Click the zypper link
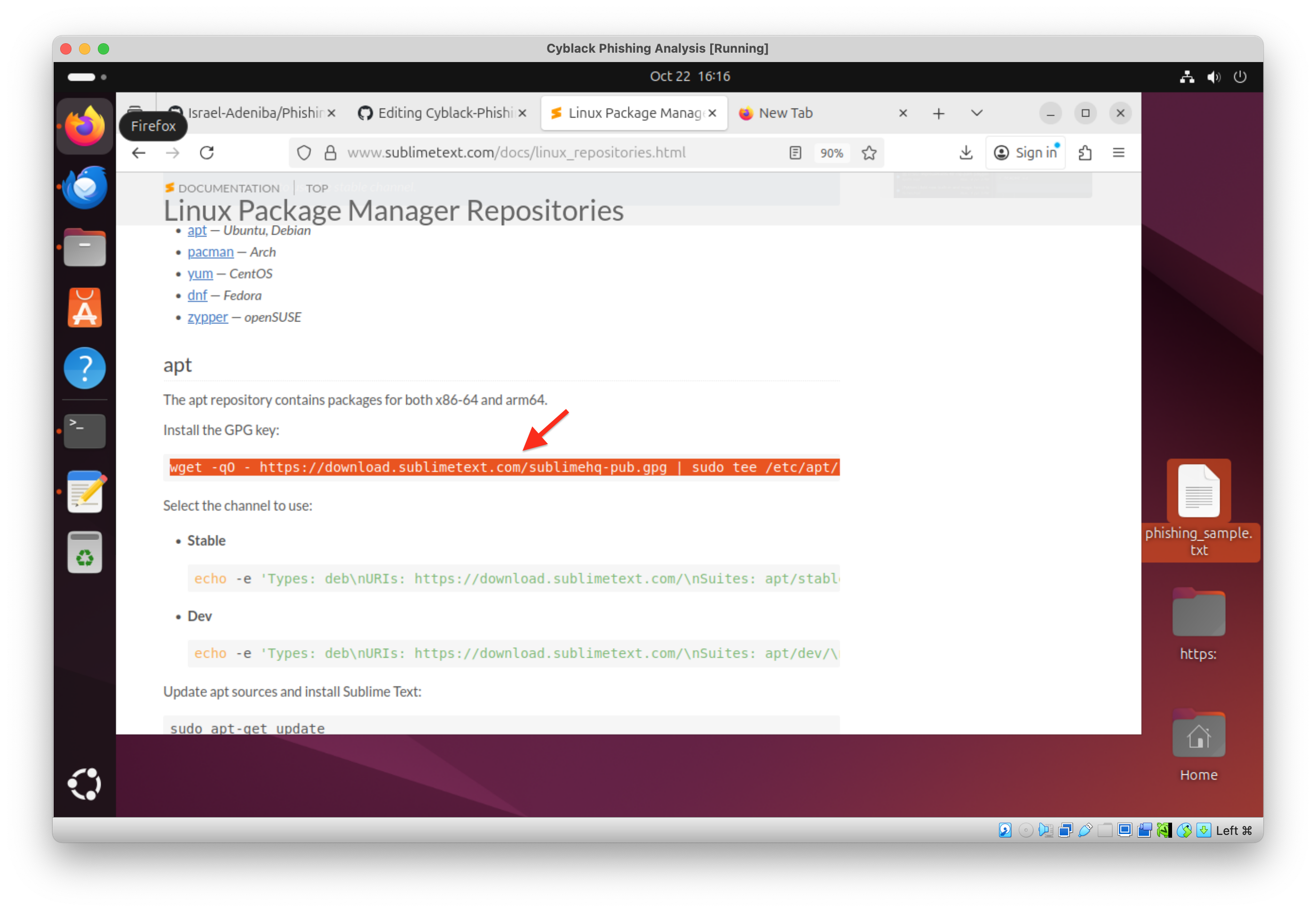 207,317
